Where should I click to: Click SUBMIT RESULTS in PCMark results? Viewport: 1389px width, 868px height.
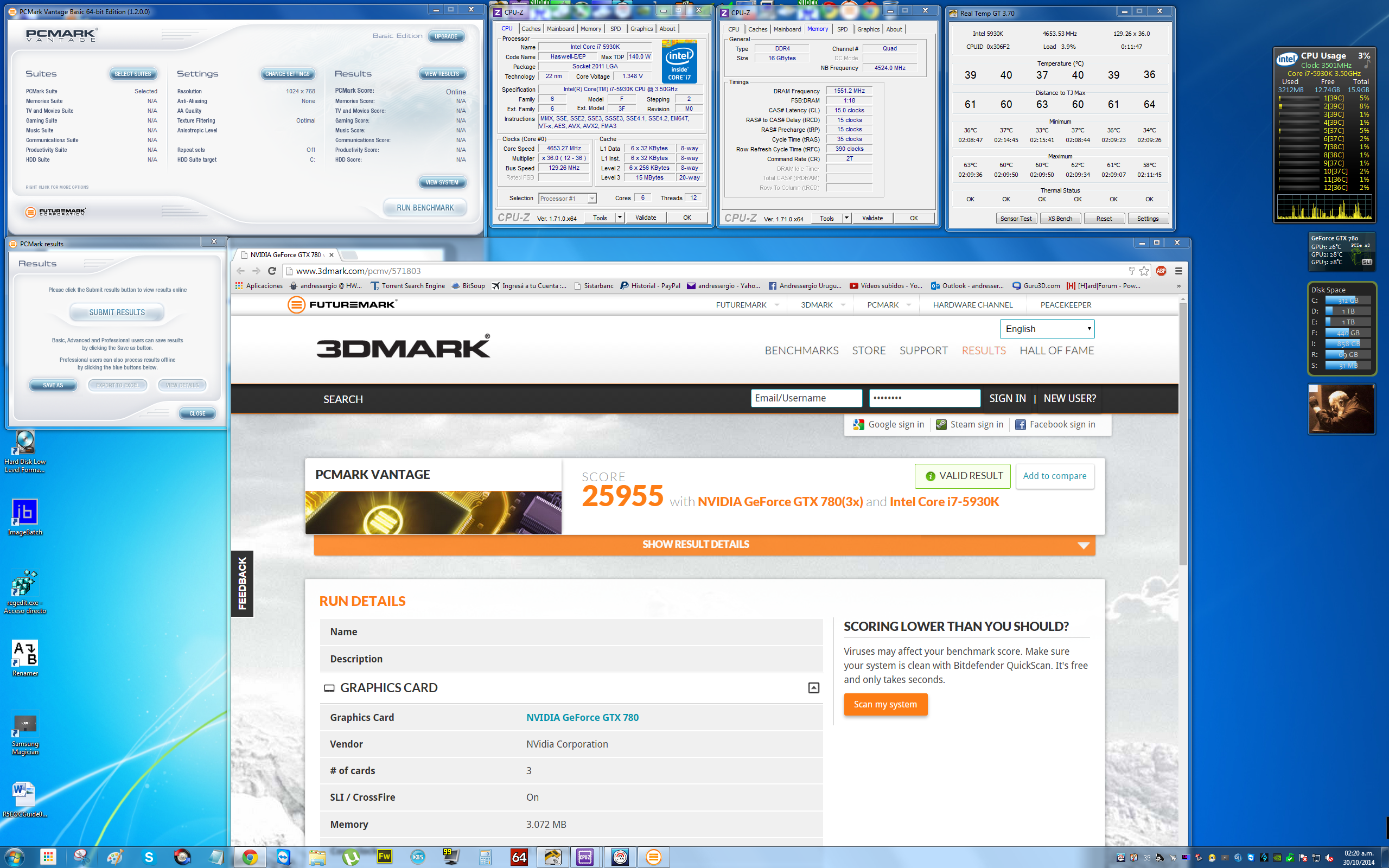(x=117, y=312)
